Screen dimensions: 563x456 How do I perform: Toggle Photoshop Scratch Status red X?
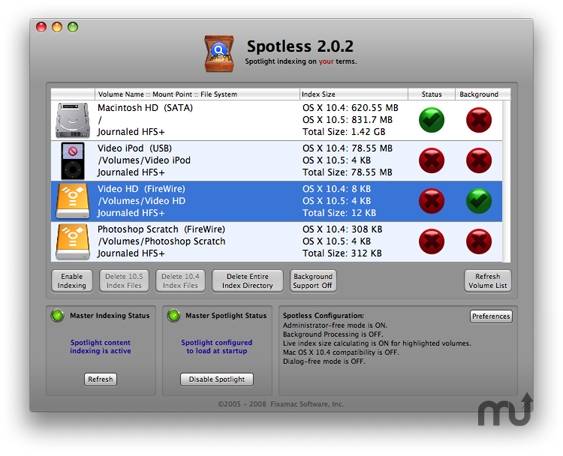point(432,241)
